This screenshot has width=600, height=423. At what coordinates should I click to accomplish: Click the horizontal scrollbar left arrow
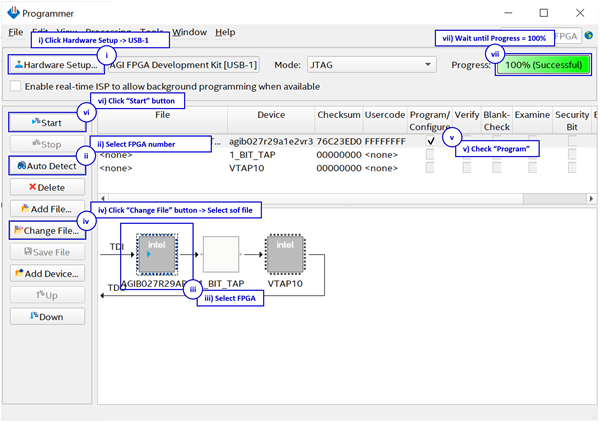tap(103, 198)
